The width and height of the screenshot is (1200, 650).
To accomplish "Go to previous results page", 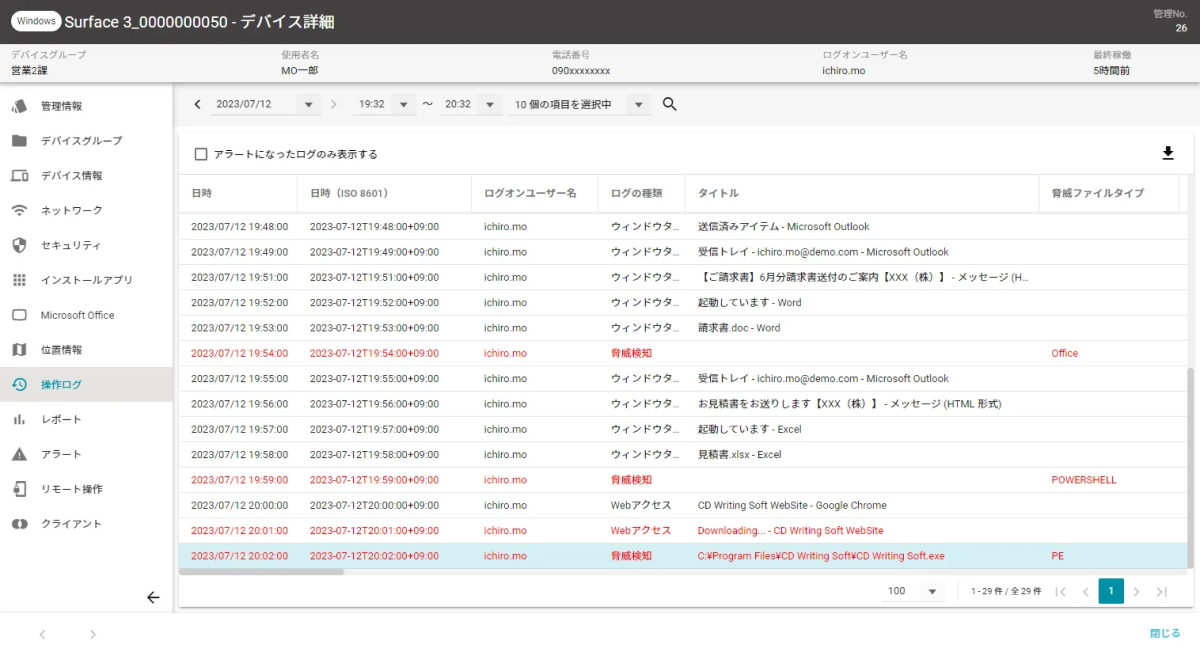I will click(x=1085, y=591).
